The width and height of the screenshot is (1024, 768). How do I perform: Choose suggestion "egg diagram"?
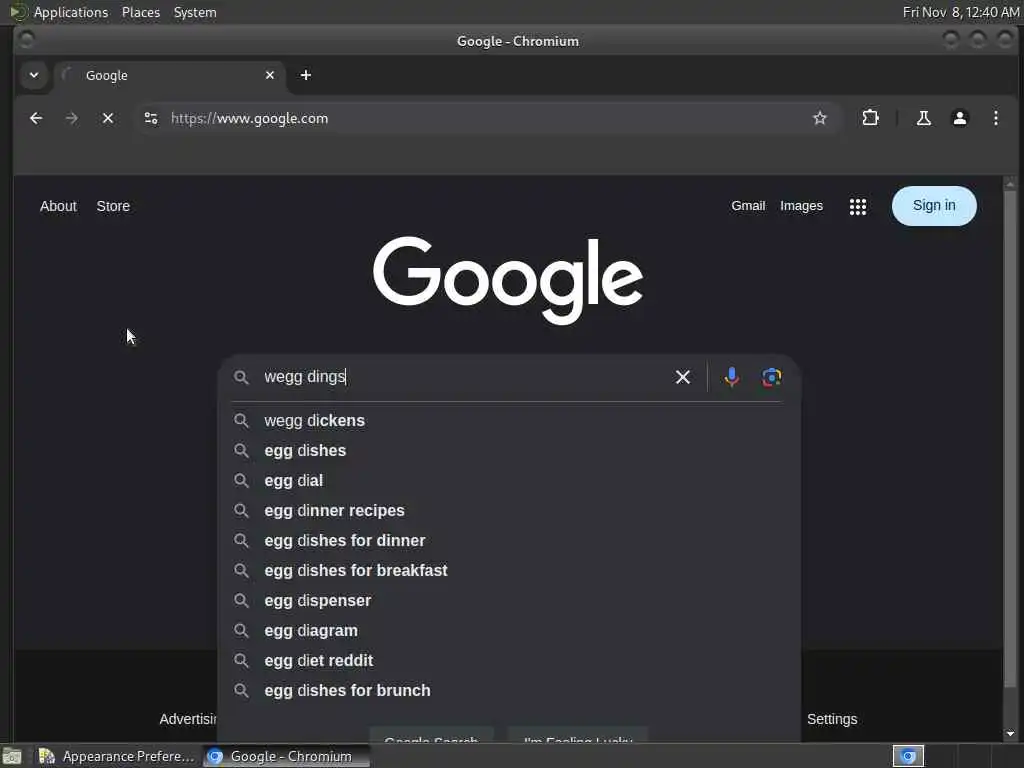click(x=509, y=631)
